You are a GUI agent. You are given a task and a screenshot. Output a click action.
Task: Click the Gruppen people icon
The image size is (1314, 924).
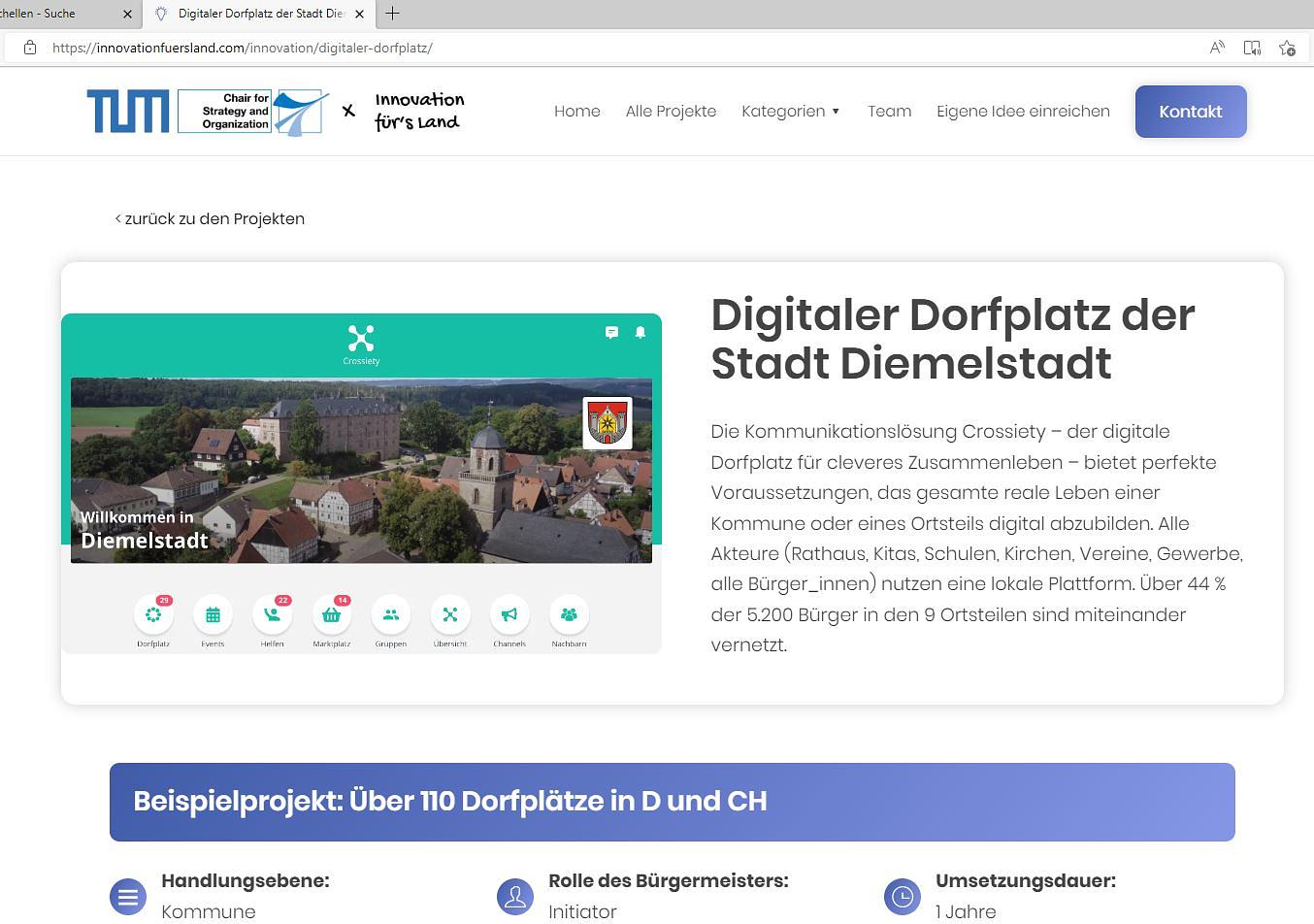tap(391, 615)
